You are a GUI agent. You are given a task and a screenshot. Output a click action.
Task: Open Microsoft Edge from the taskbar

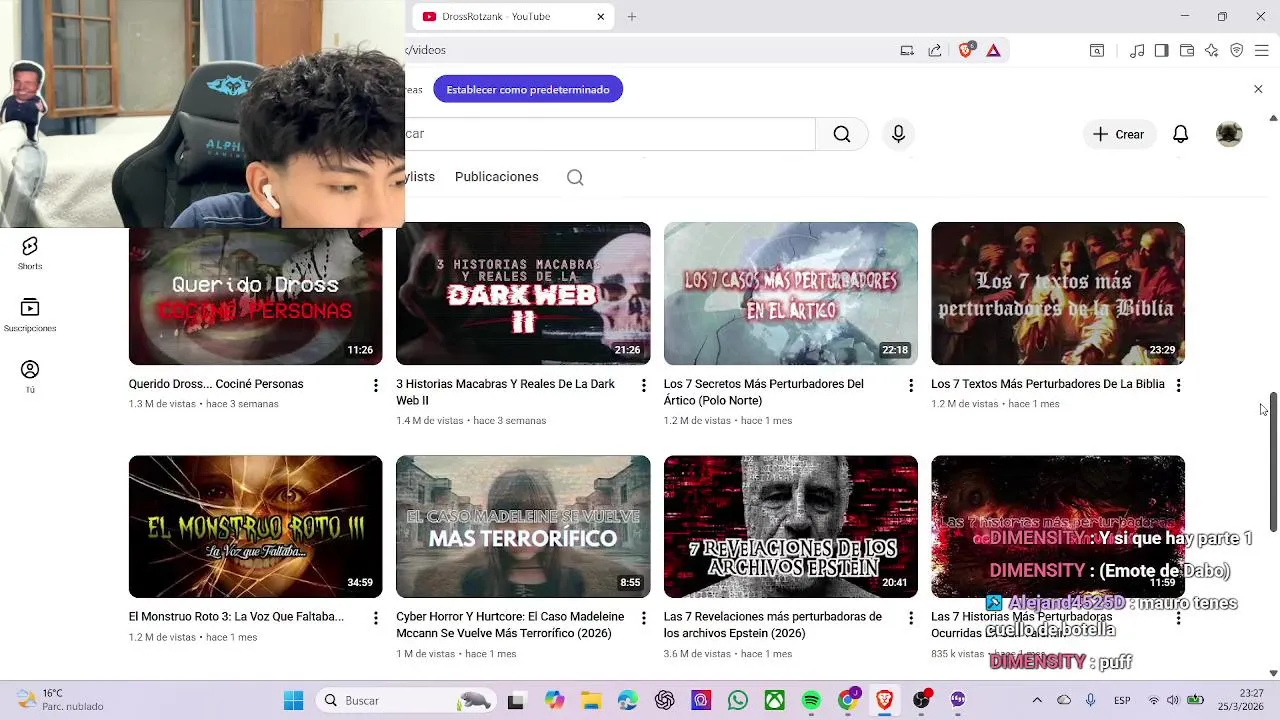[x=628, y=700]
